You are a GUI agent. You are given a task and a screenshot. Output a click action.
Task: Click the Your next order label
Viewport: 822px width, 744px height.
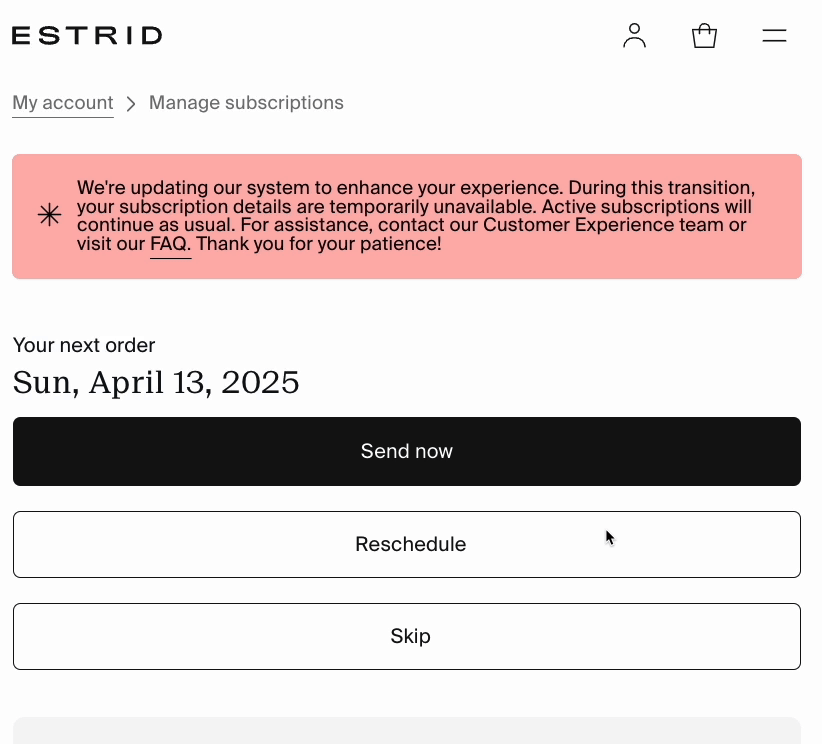point(84,345)
